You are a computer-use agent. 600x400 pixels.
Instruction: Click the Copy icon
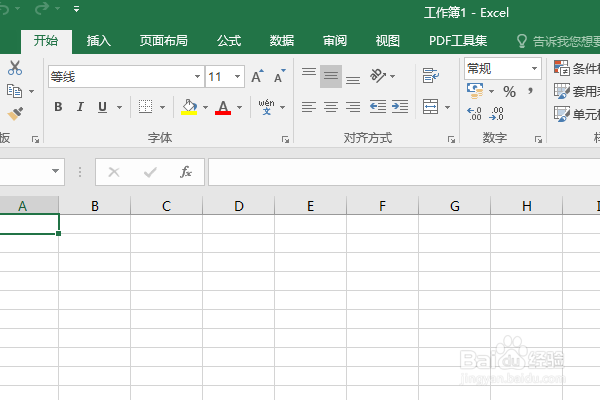15,91
